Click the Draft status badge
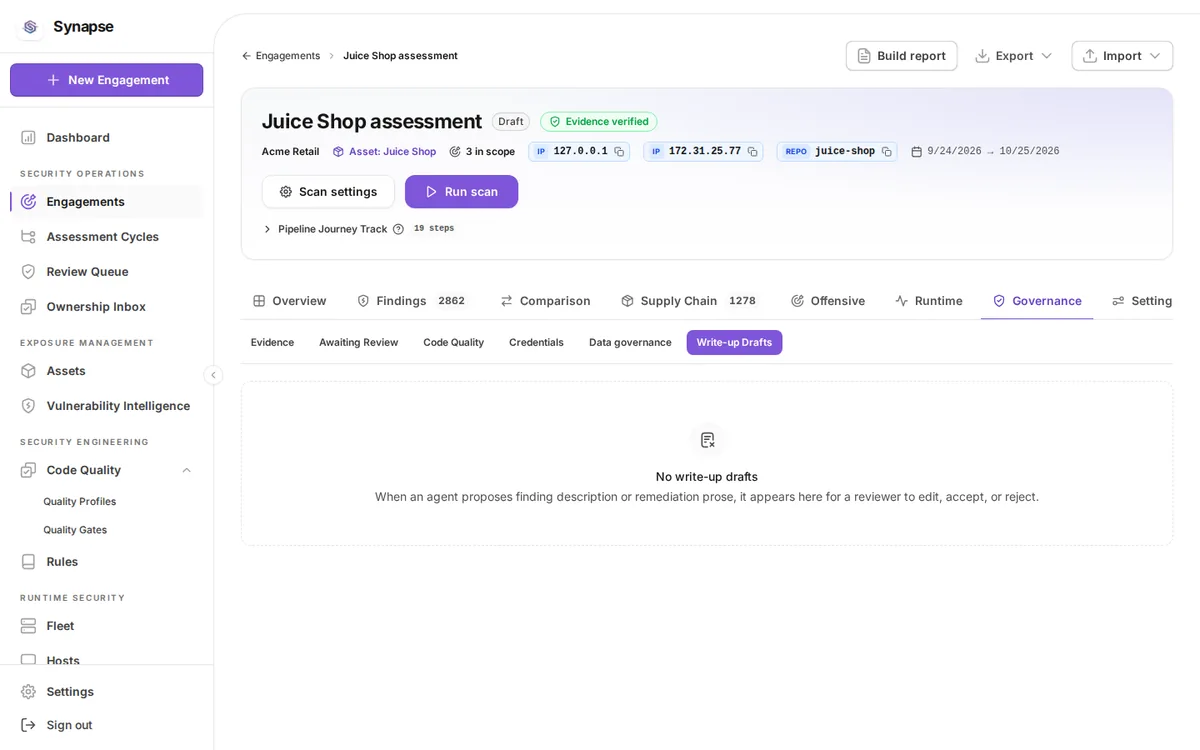This screenshot has height=750, width=1200. coord(511,122)
